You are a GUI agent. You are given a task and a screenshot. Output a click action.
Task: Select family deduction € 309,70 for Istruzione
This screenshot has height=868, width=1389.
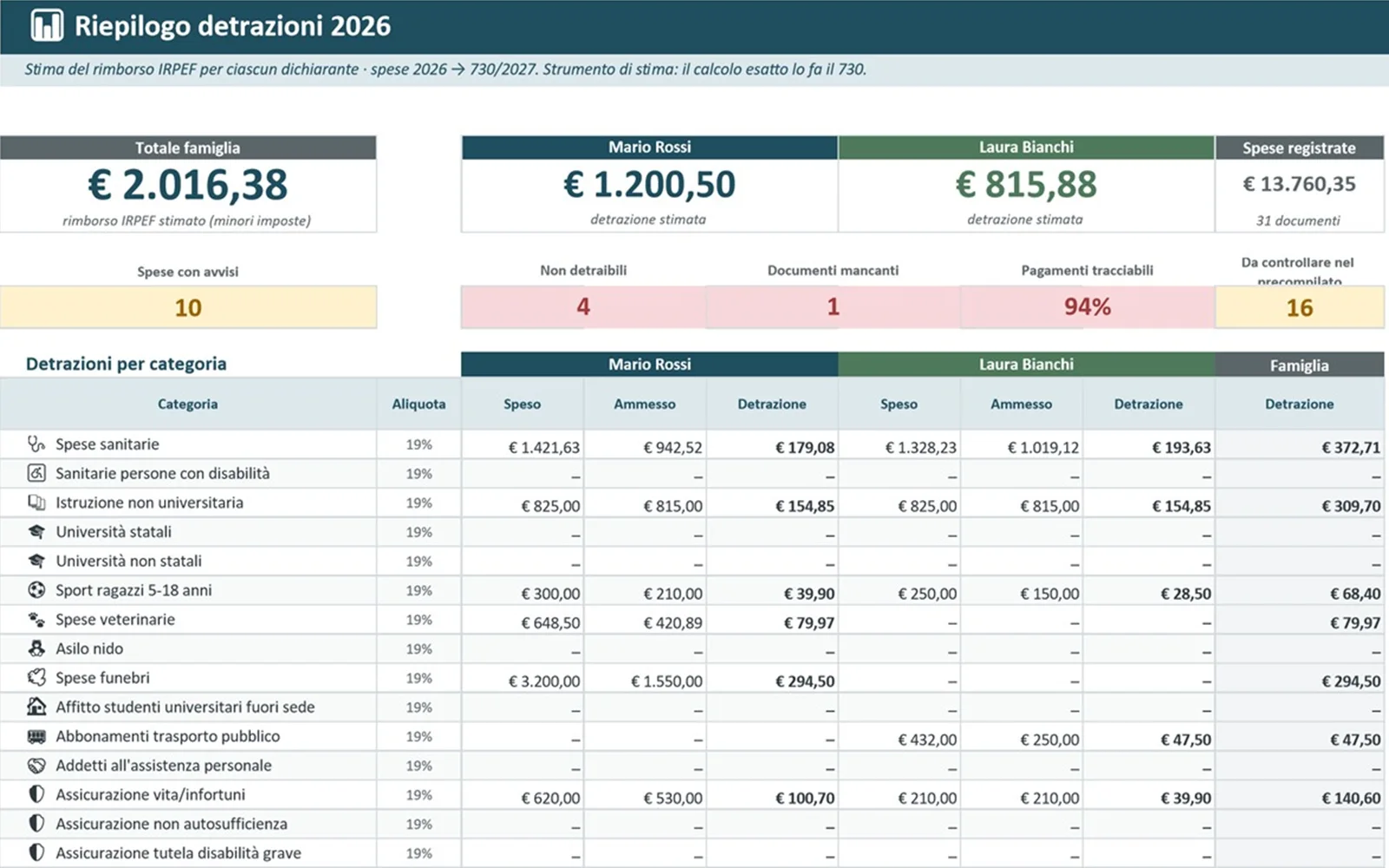pos(1351,506)
